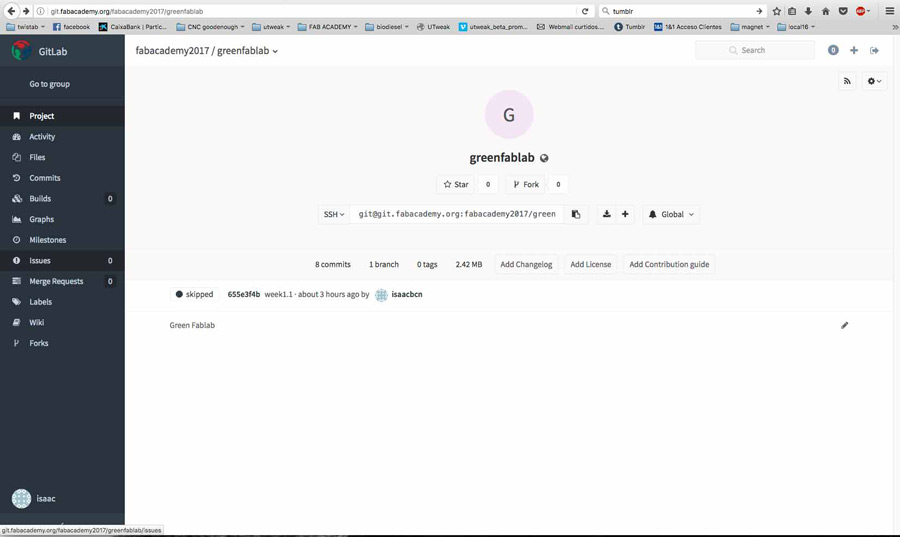Go to Merge Requests in sidebar
The width and height of the screenshot is (900, 537).
point(56,281)
